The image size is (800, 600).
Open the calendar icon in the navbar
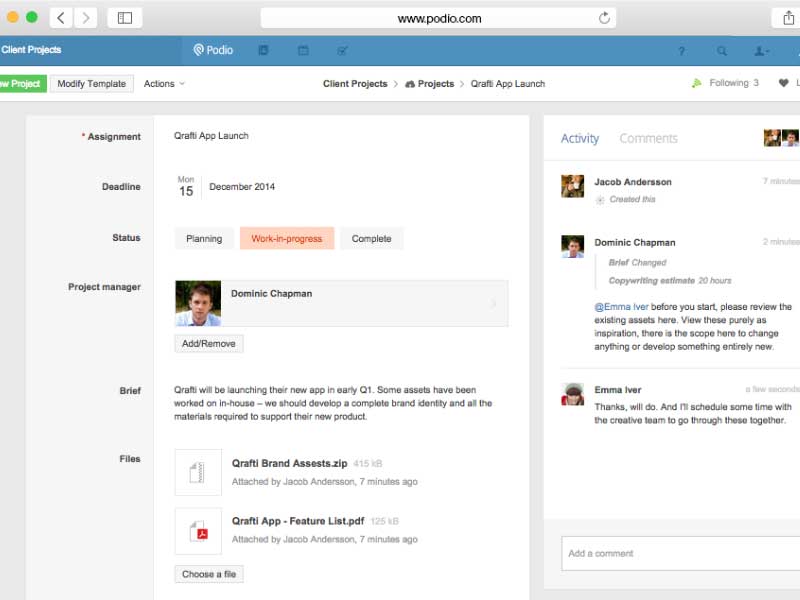303,50
